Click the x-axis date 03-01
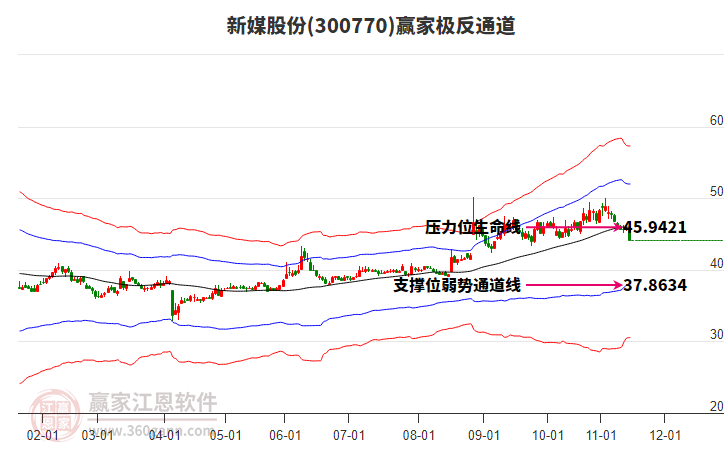 point(97,436)
